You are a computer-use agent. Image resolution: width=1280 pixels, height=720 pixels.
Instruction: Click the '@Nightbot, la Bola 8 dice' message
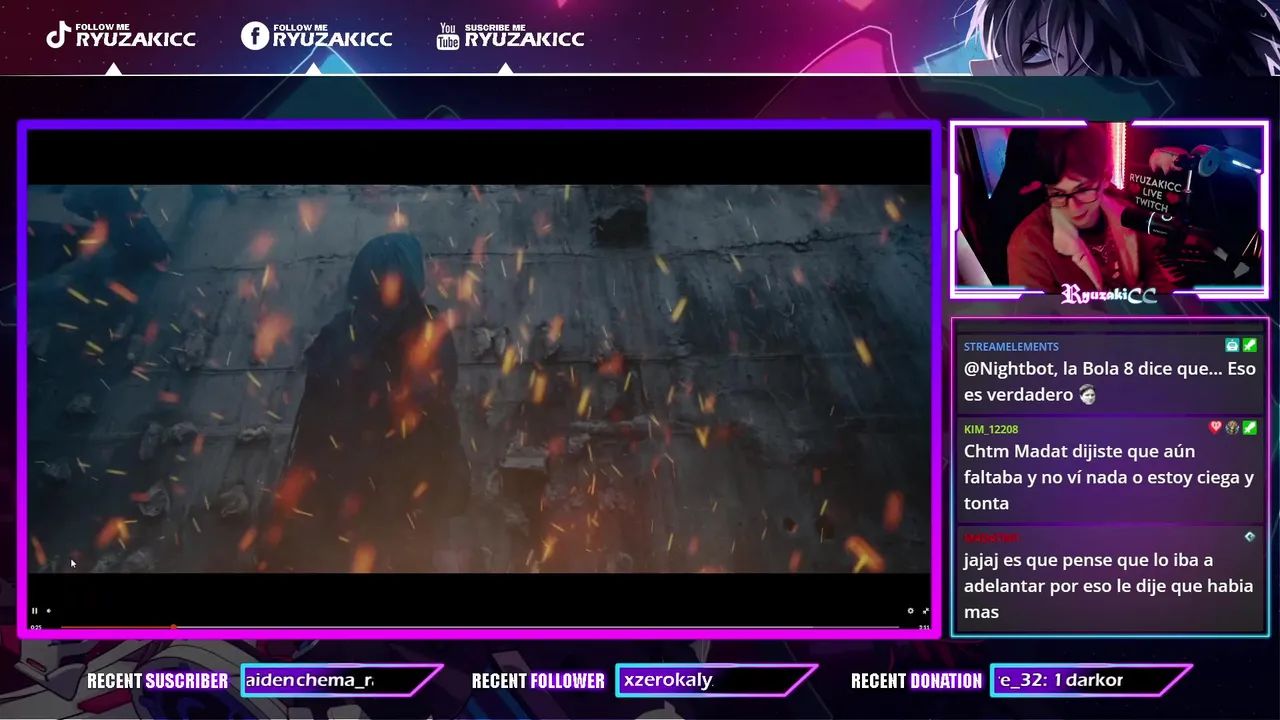click(1109, 381)
